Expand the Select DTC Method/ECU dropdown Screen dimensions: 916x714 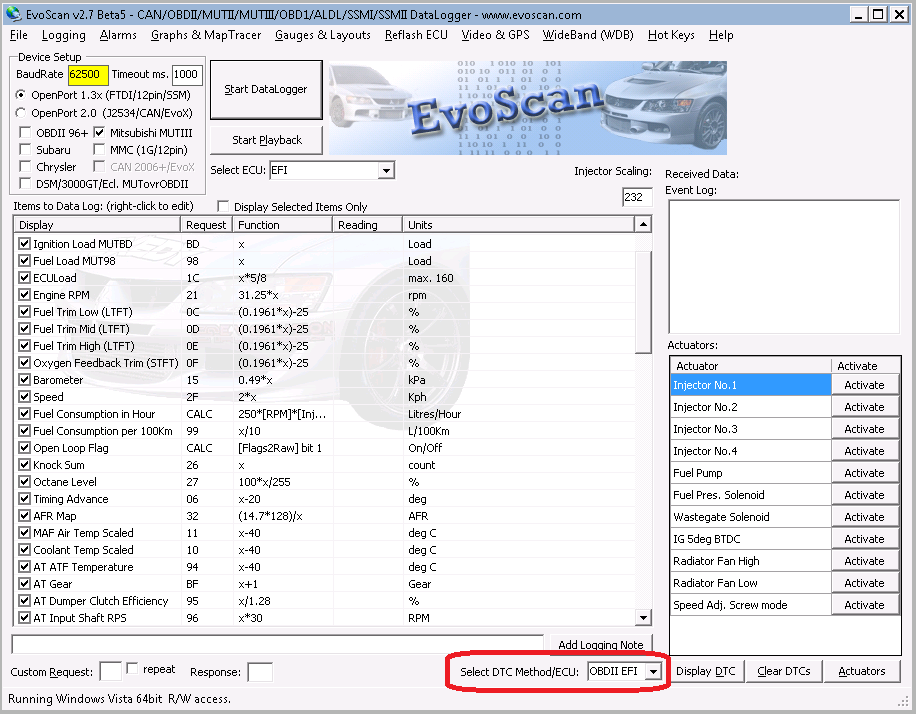654,671
